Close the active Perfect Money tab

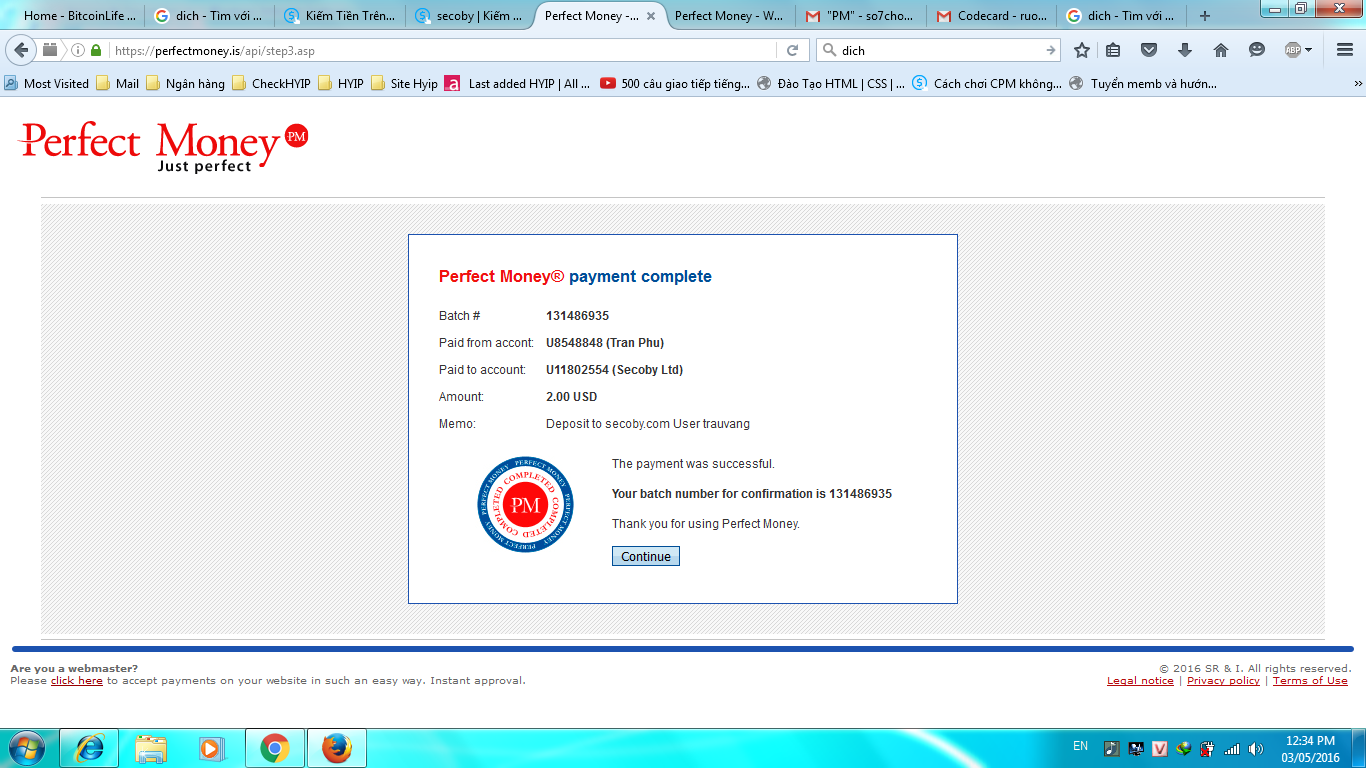pyautogui.click(x=651, y=16)
